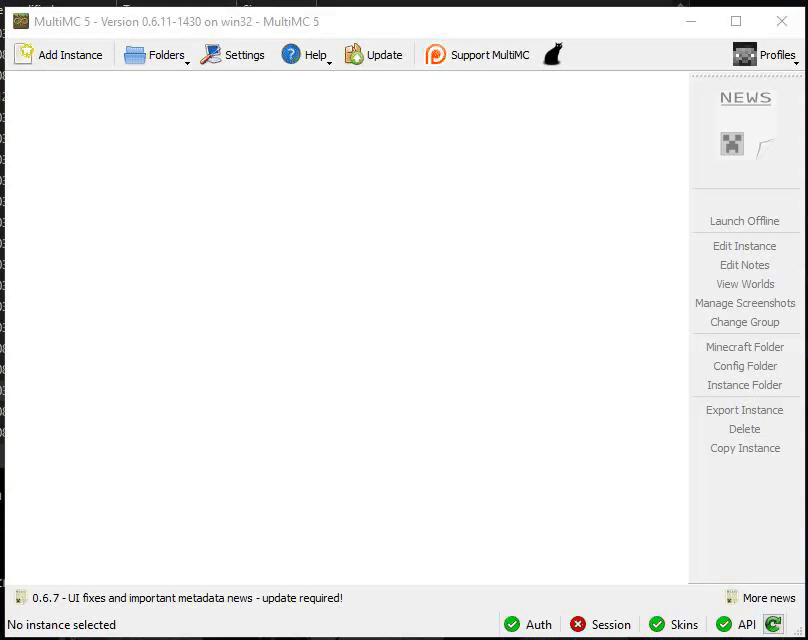Open the Folders dropdown menu

click(157, 55)
